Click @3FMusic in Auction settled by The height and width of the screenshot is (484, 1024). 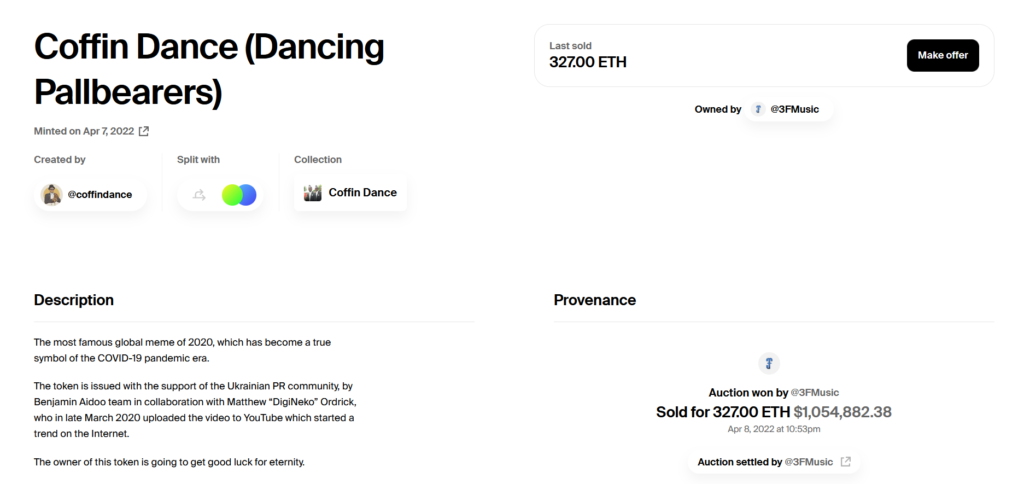tap(808, 462)
